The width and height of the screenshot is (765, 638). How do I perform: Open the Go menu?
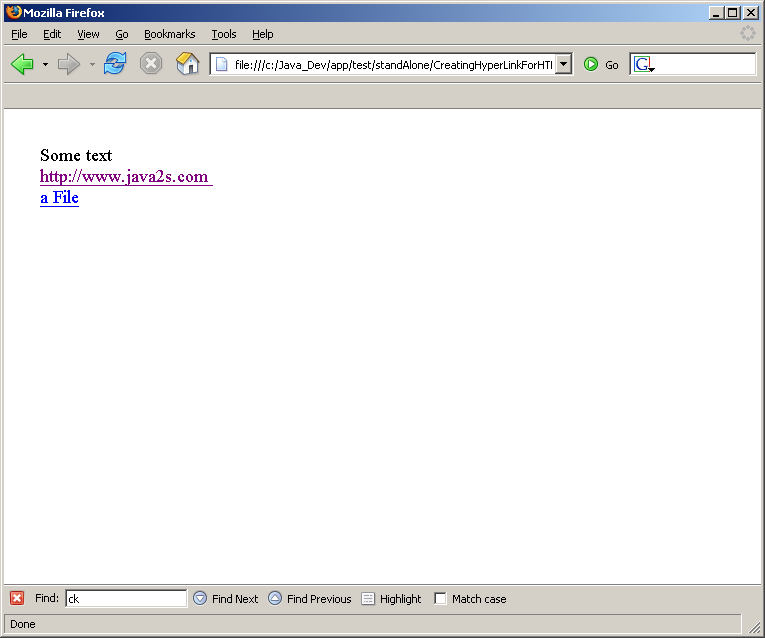(122, 34)
